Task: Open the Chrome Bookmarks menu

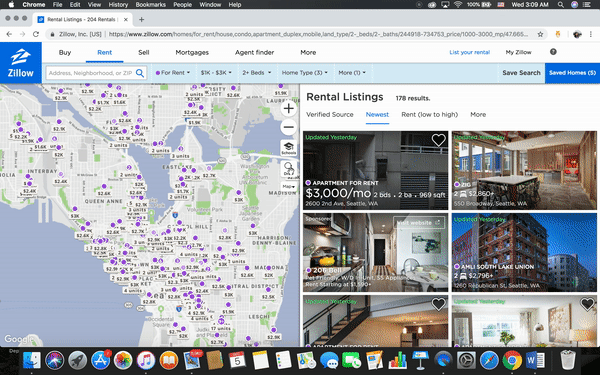Action: pyautogui.click(x=150, y=5)
